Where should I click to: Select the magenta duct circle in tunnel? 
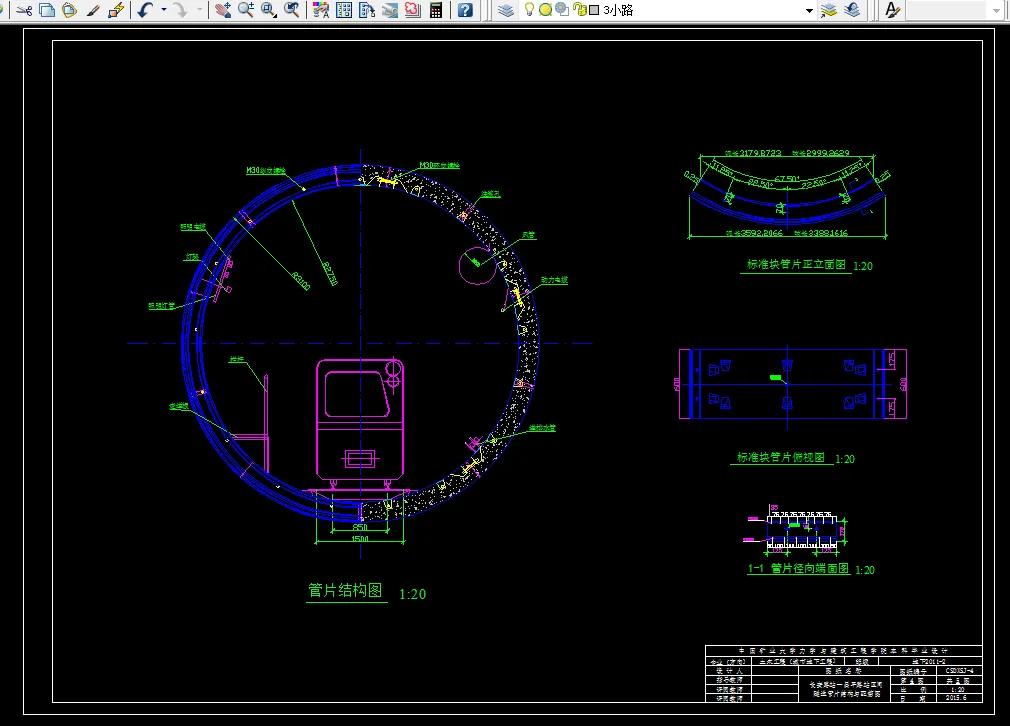[477, 264]
